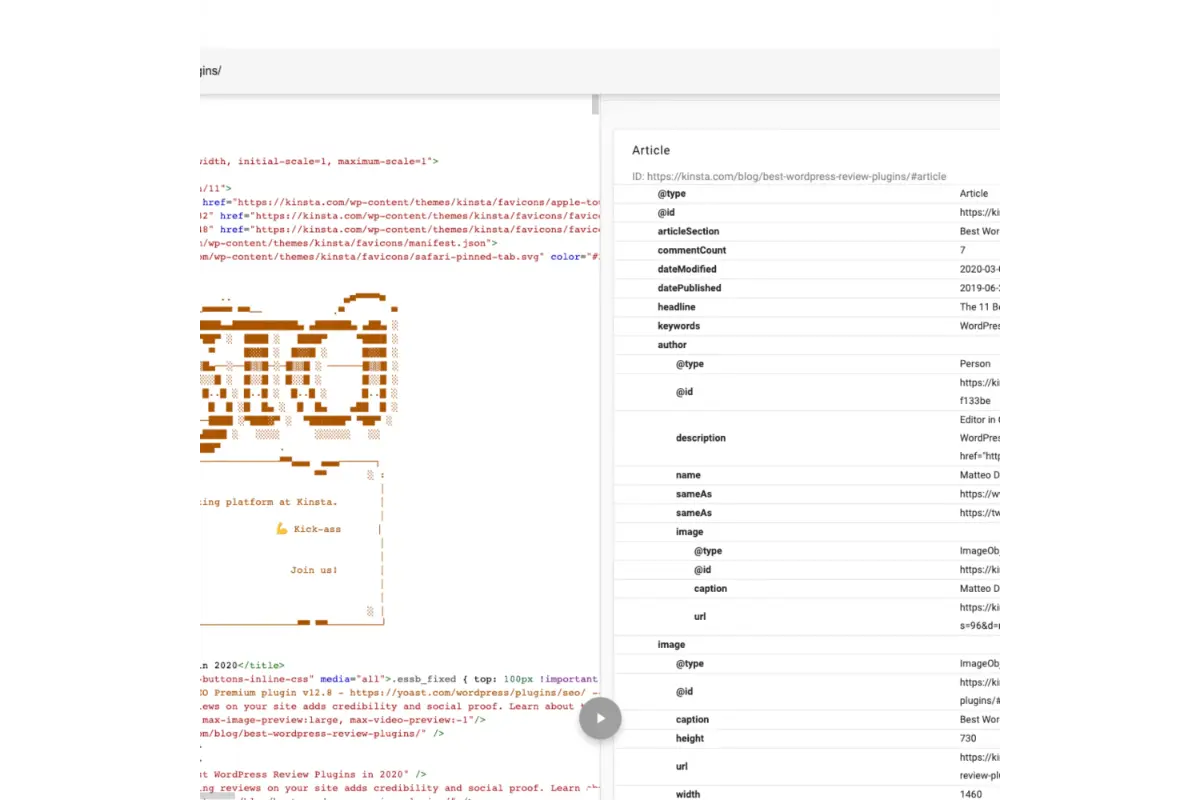Click the "Join us!" text in the code
This screenshot has height=800, width=1200.
tap(314, 570)
